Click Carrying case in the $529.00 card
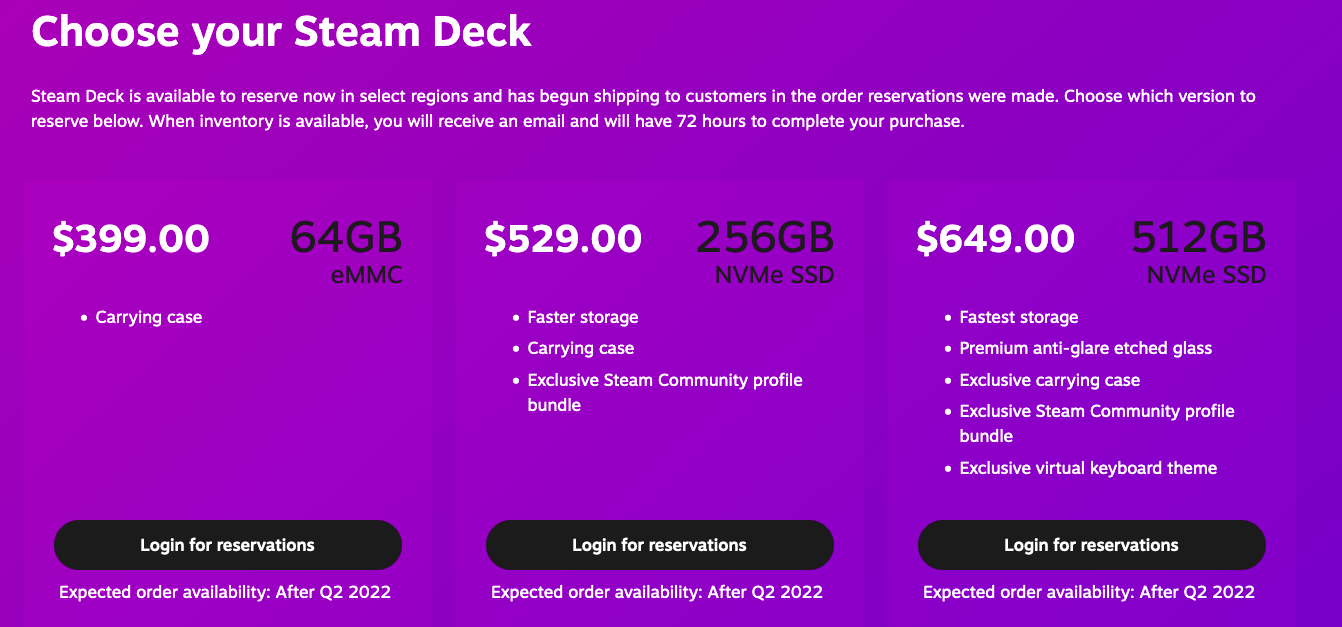The height and width of the screenshot is (627, 1342). point(581,349)
